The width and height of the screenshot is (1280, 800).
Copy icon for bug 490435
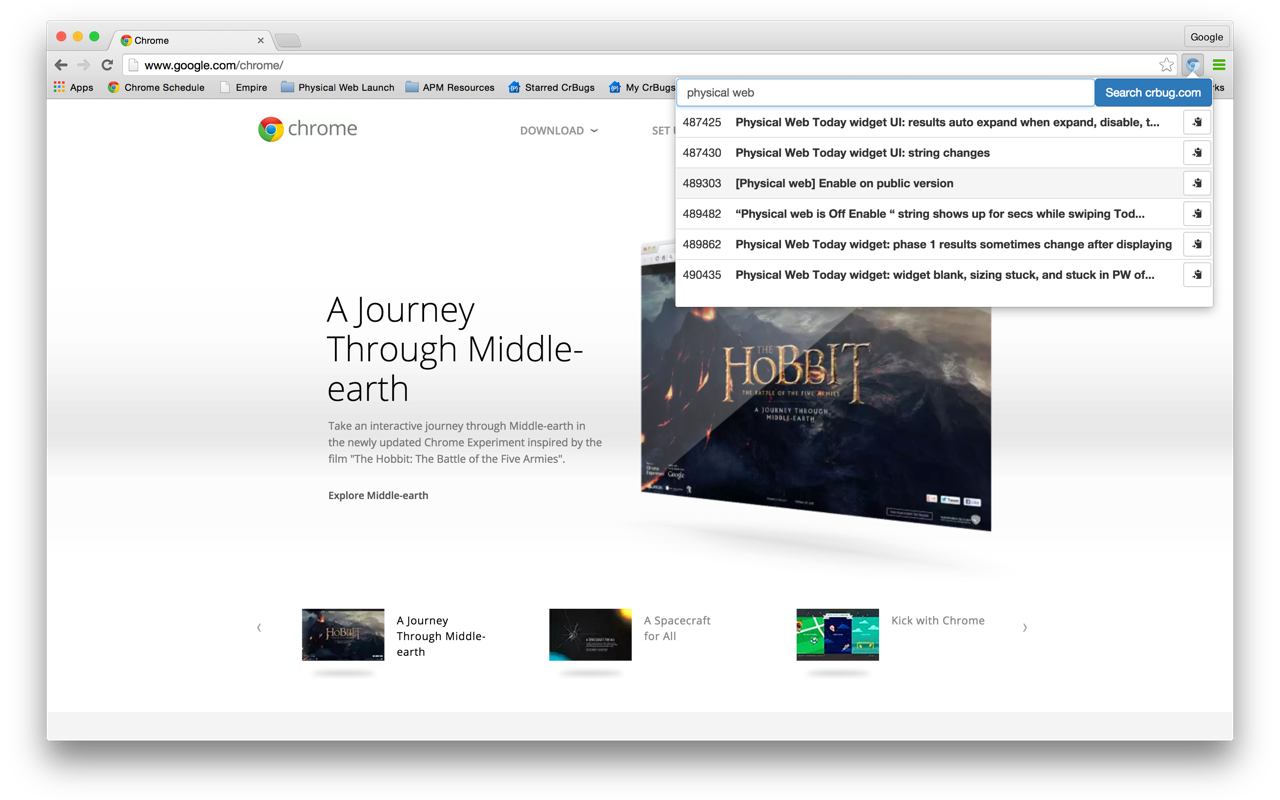click(x=1197, y=275)
